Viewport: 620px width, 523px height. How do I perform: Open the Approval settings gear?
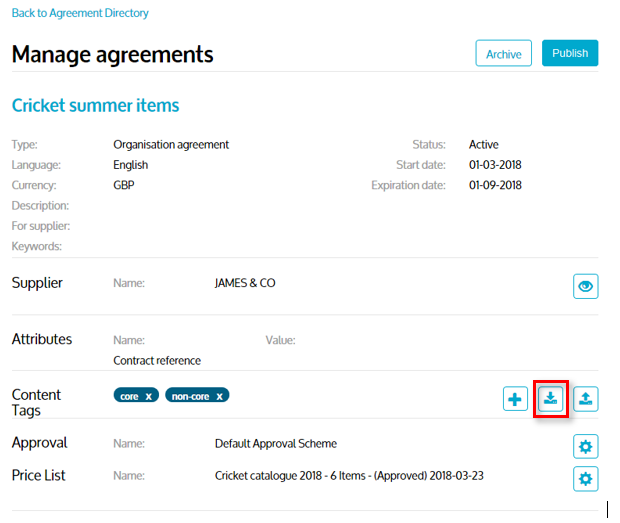585,446
